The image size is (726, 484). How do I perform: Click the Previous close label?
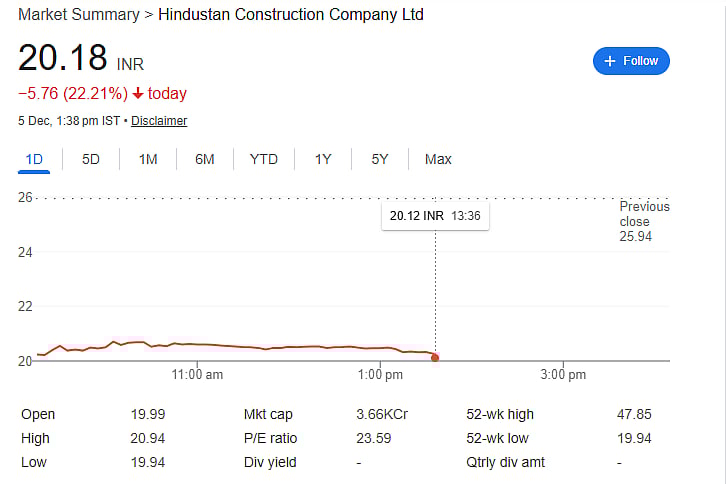click(643, 214)
